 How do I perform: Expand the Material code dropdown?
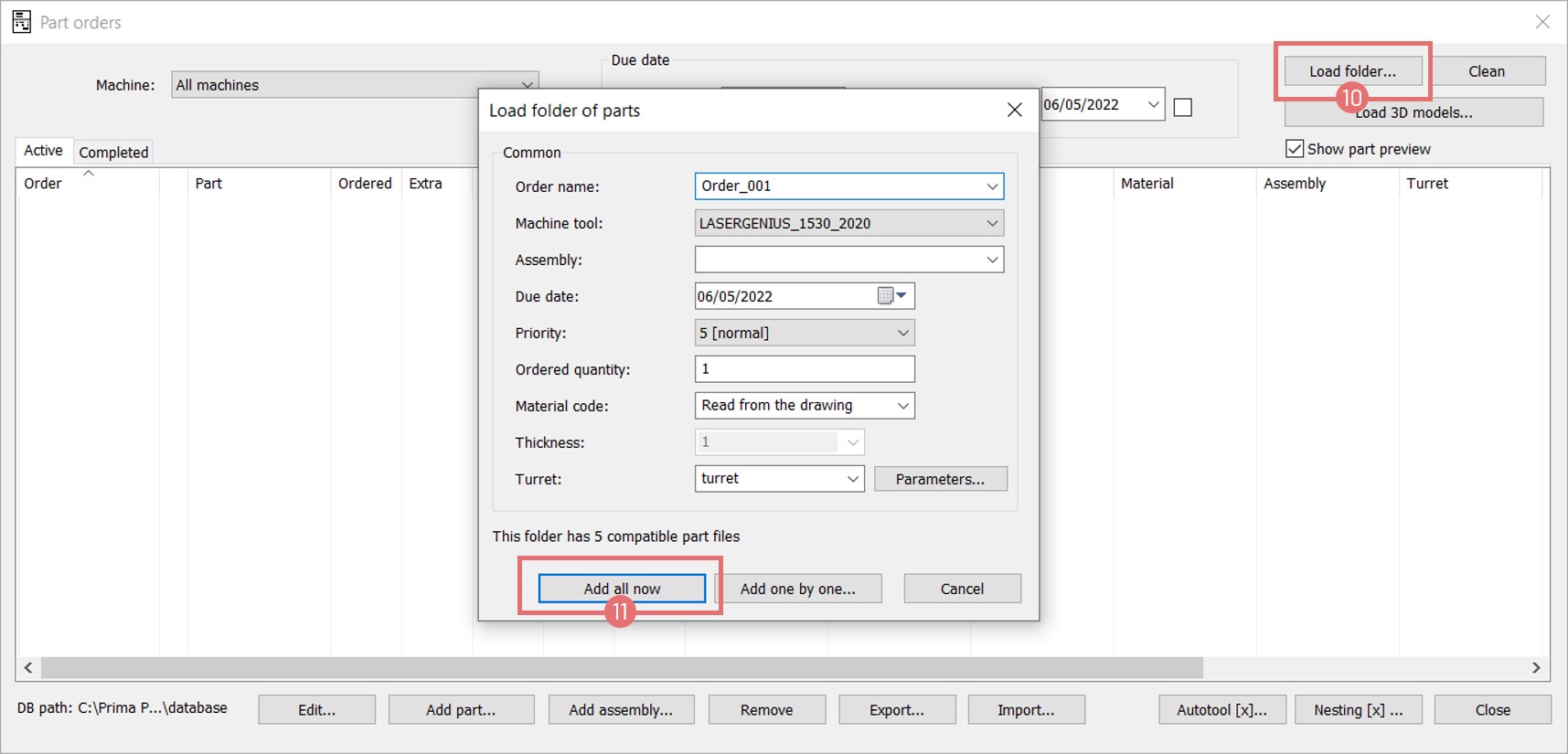click(x=902, y=406)
